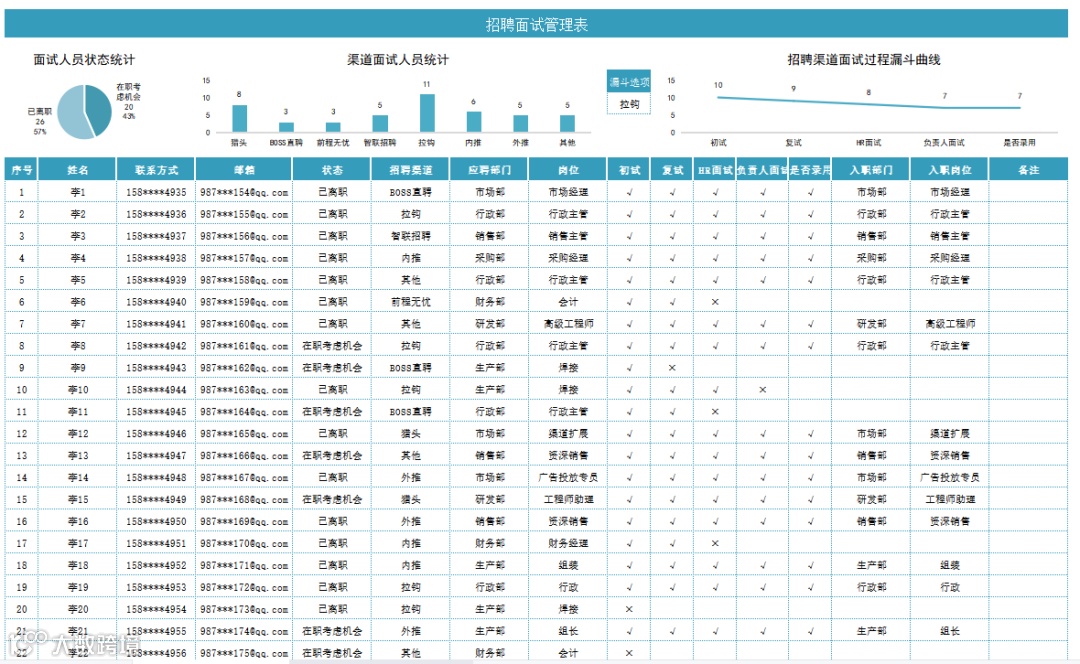Click the 招聘渠道面试过程漏斗曲线 chart title

coord(864,60)
